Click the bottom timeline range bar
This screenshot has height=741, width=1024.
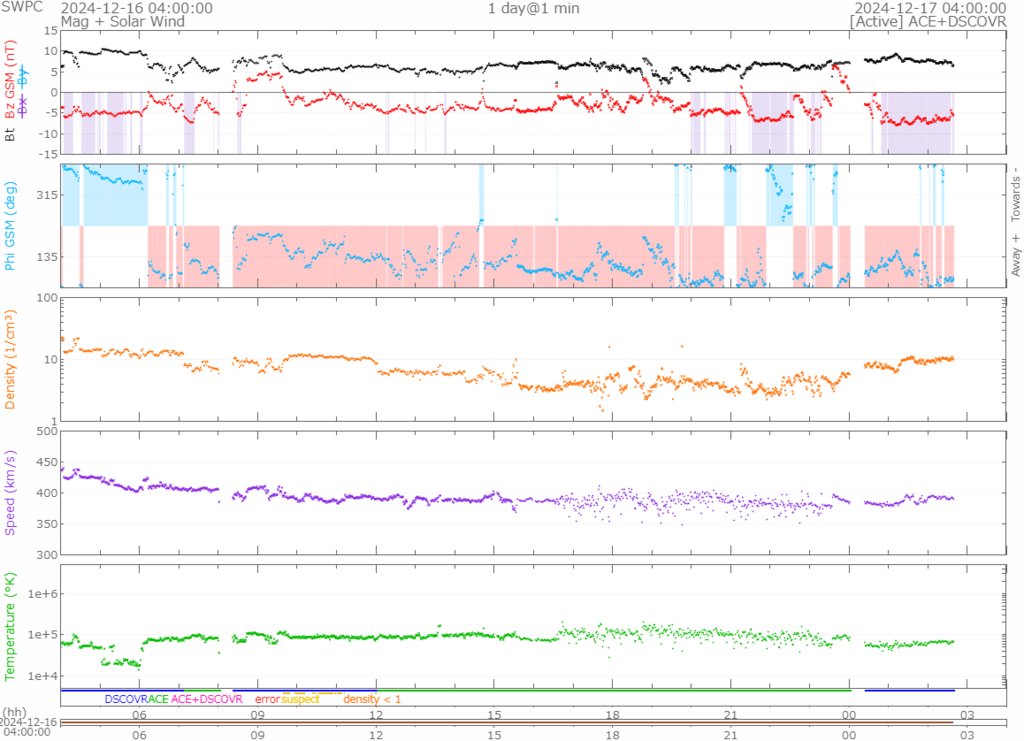coord(508,722)
